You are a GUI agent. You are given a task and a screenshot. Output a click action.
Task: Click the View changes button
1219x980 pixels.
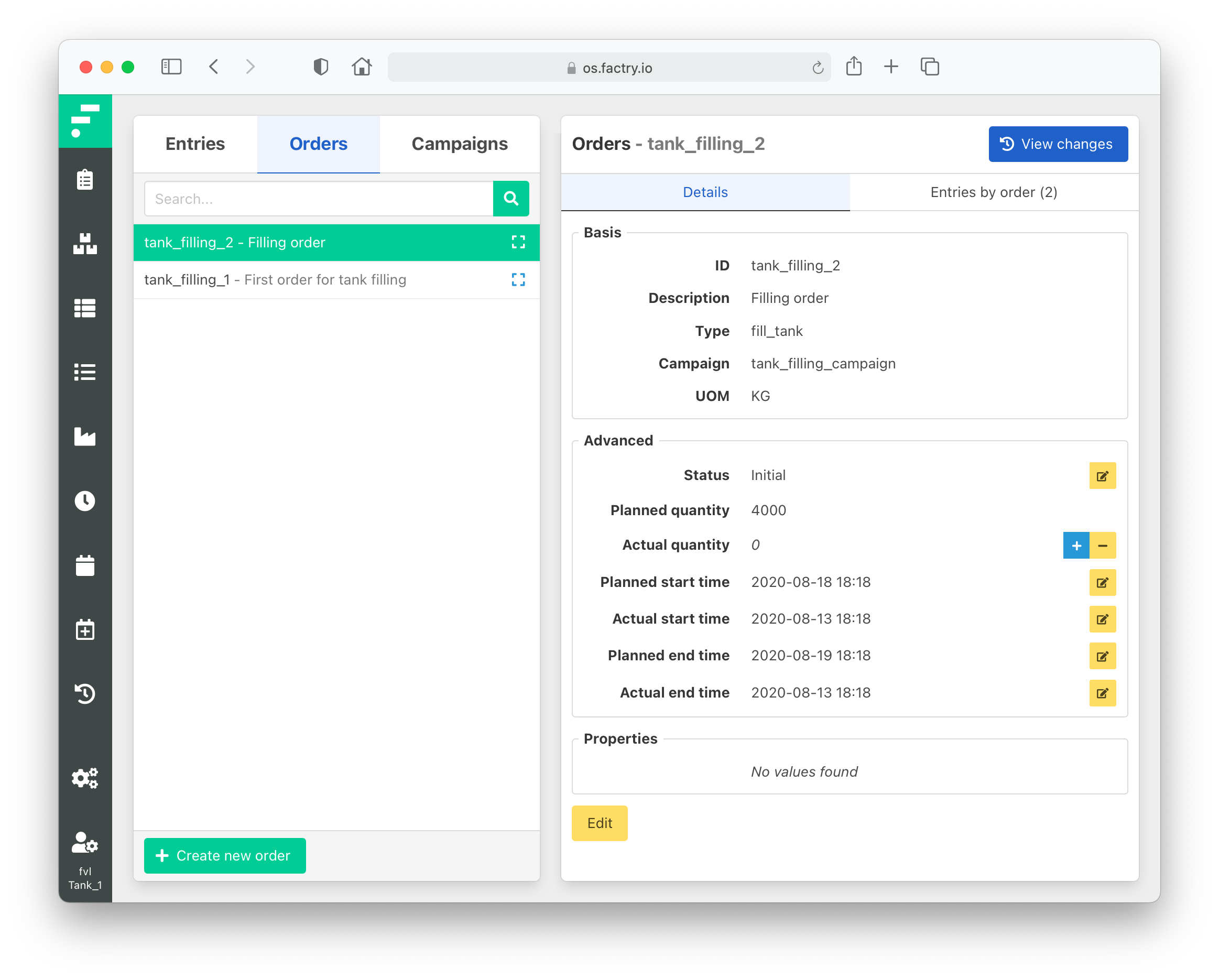1057,144
